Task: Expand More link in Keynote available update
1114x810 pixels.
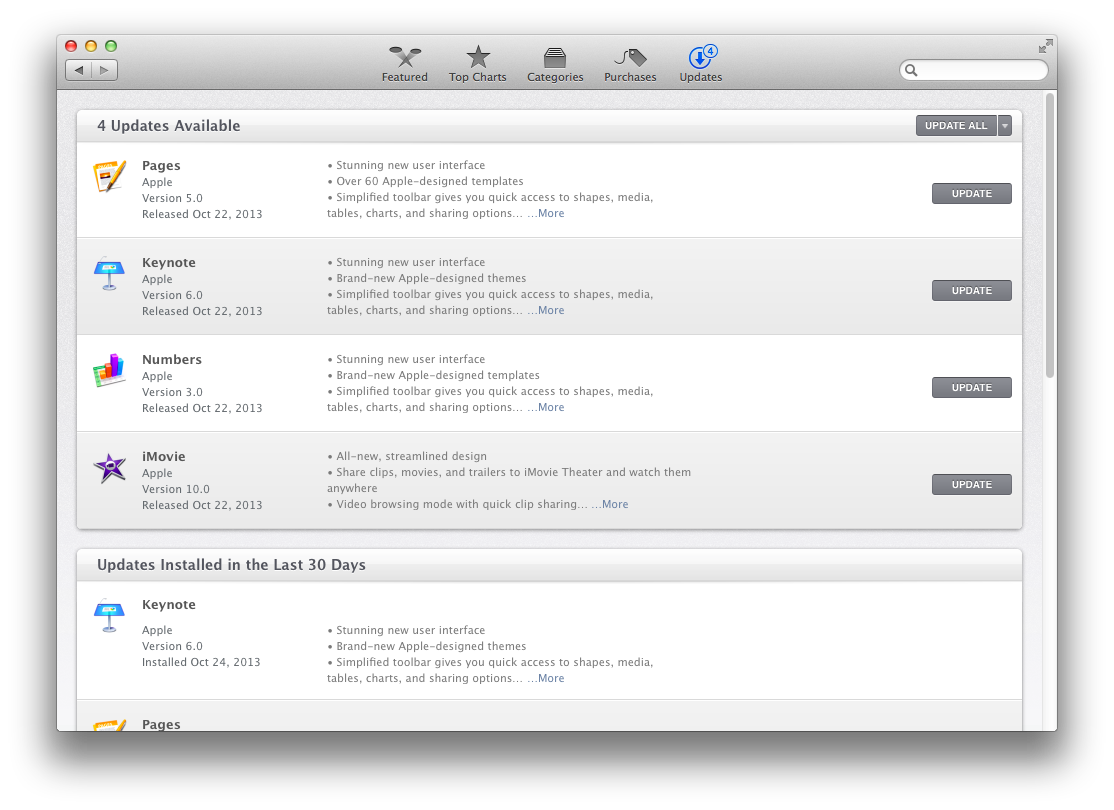Action: click(551, 310)
